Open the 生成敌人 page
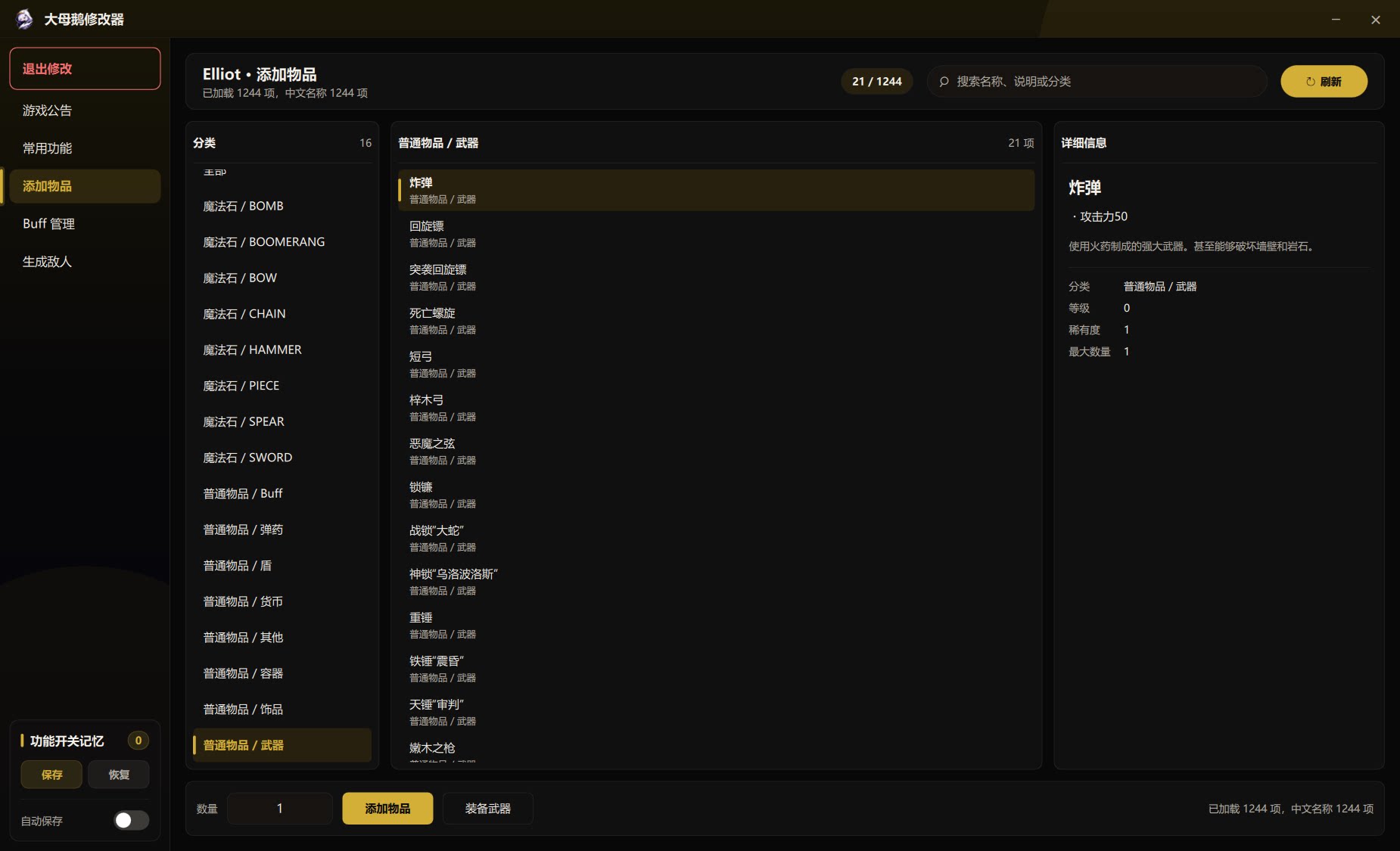Screen dimensions: 1400x851 click(85, 262)
